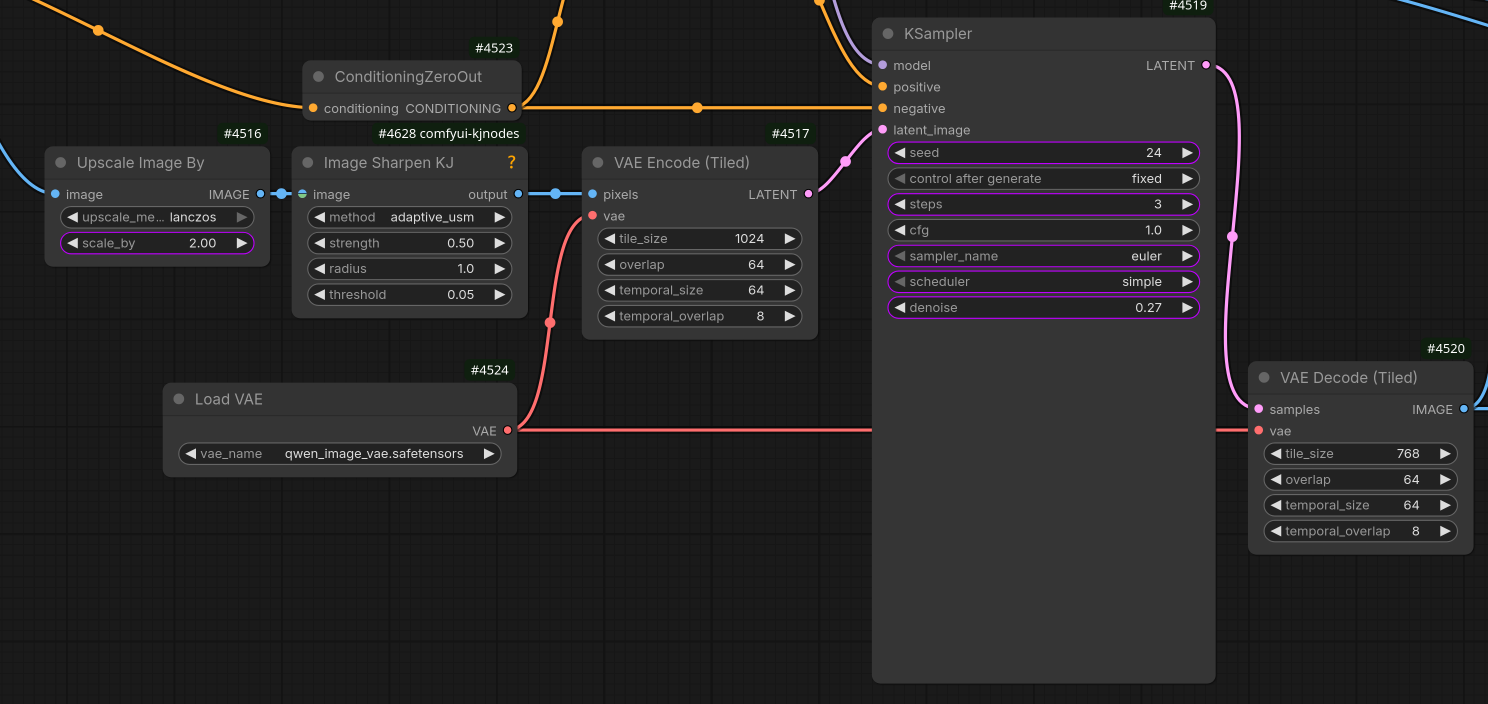The width and height of the screenshot is (1488, 704).
Task: Increase cfg value with right arrow
Action: point(1187,231)
